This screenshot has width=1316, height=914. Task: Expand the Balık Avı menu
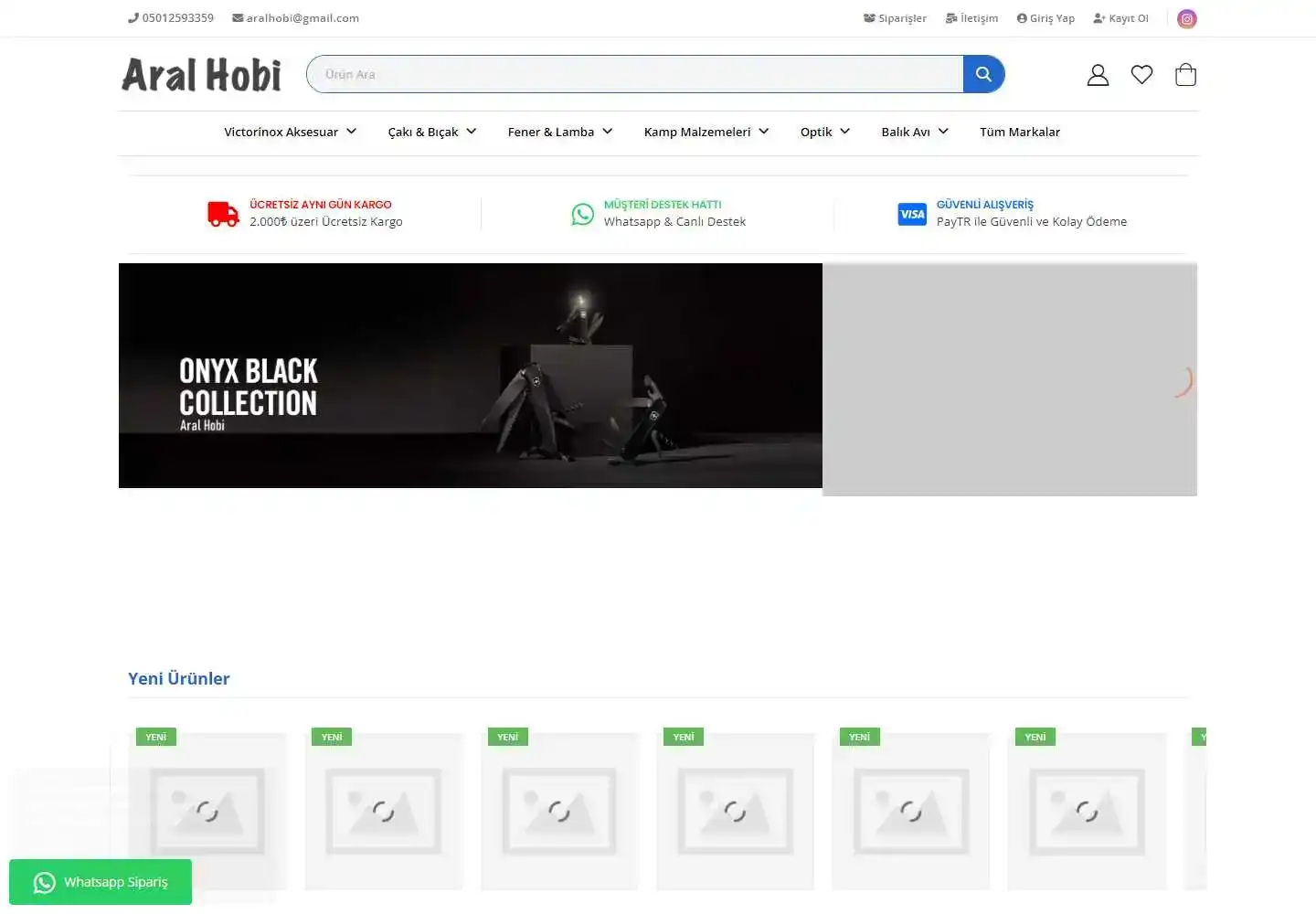pos(915,132)
